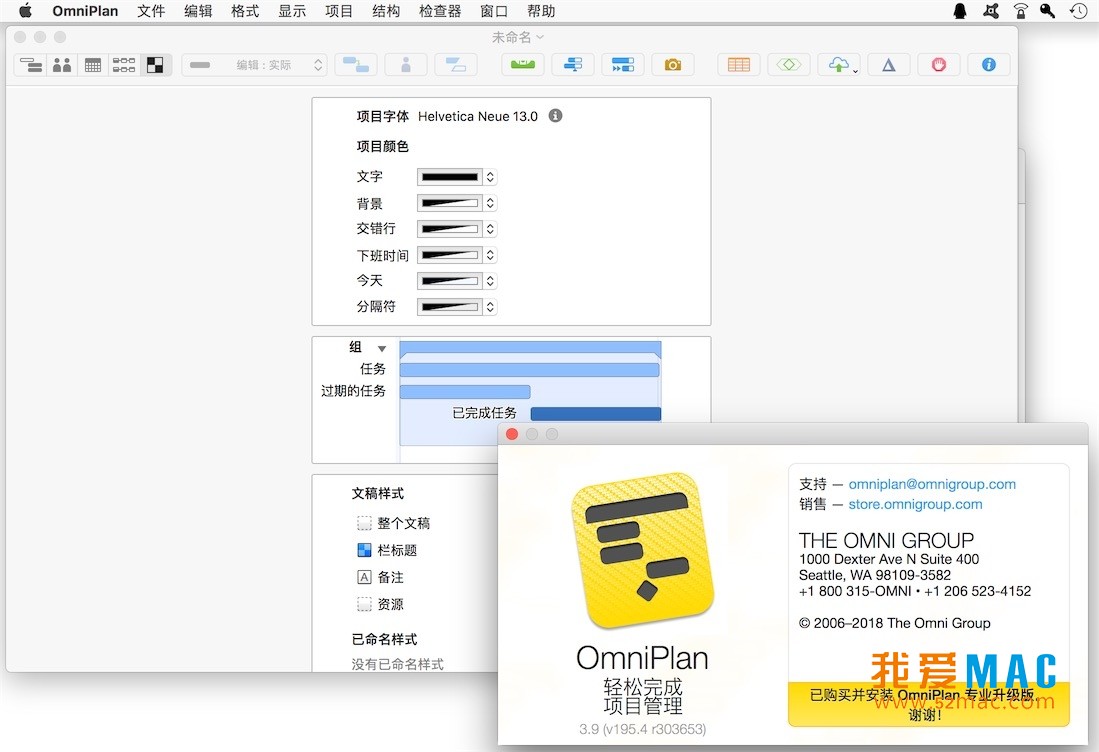Click the 过期的任务 sample bar

[x=465, y=392]
